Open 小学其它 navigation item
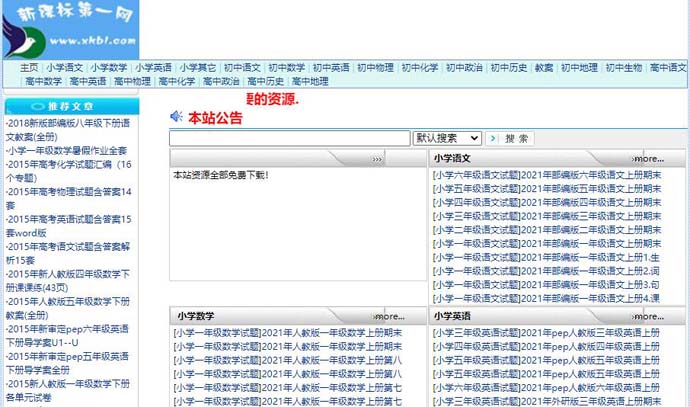 [198, 68]
